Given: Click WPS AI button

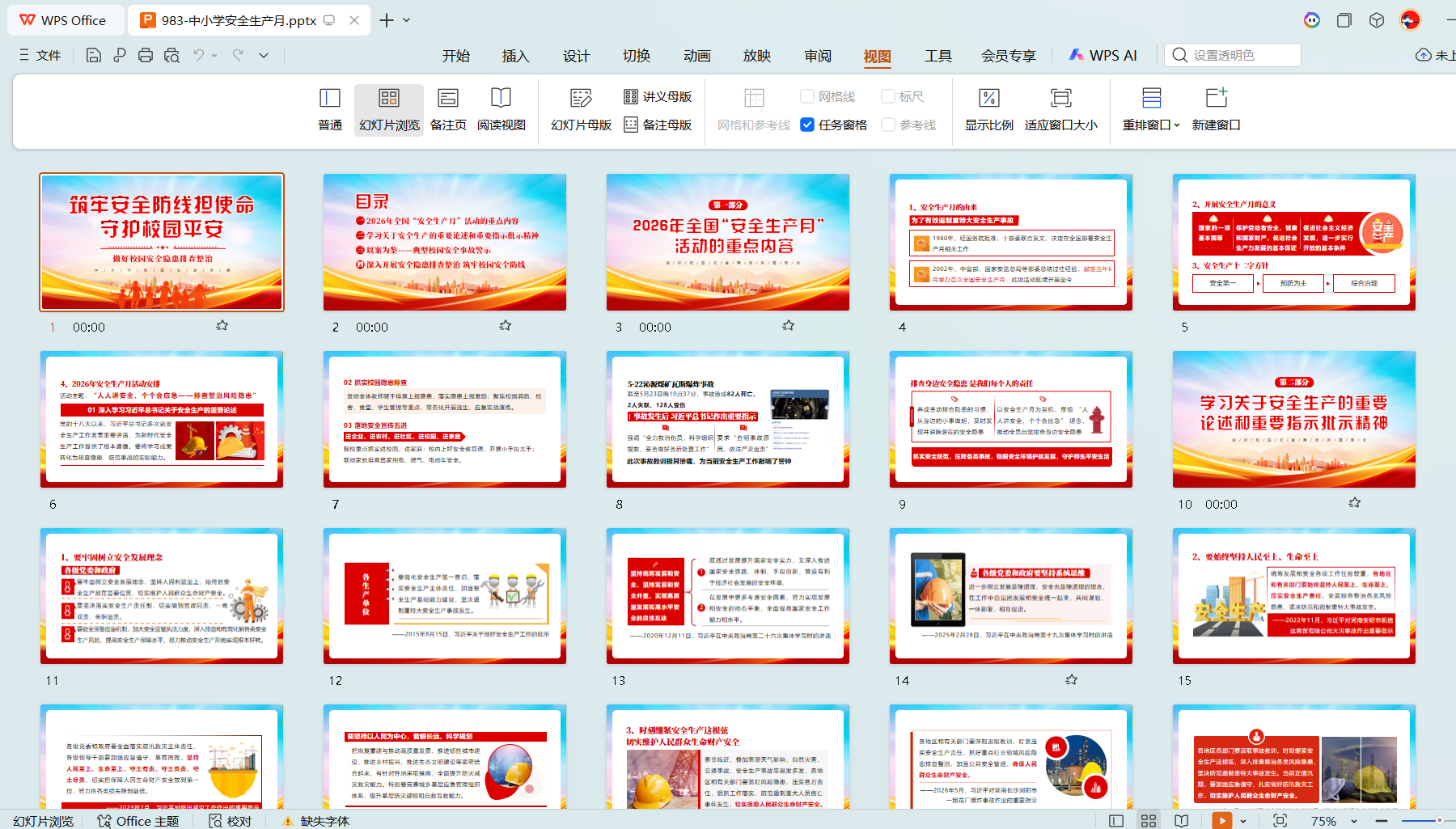Looking at the screenshot, I should [1103, 55].
